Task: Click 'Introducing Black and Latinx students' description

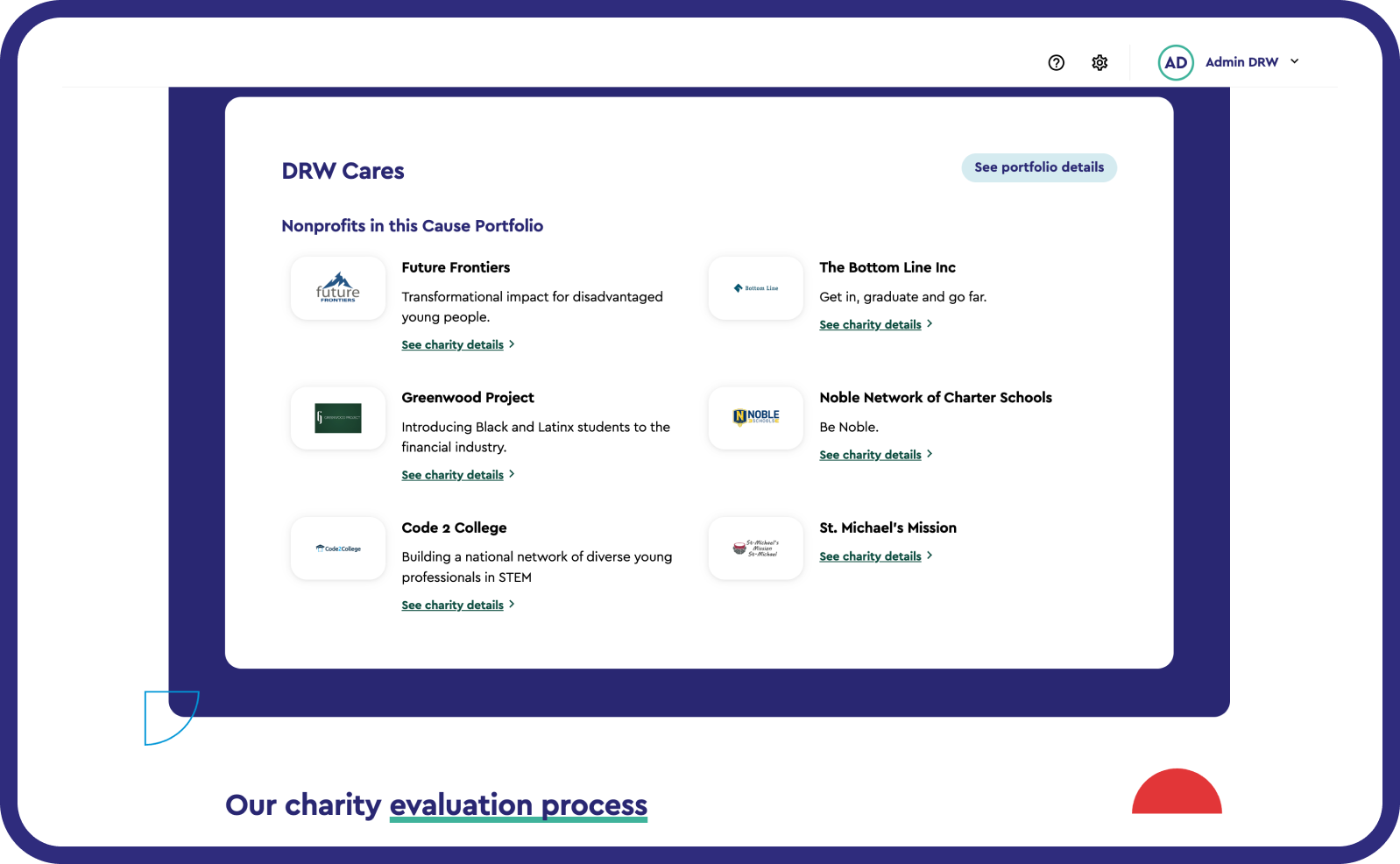Action: tap(535, 437)
